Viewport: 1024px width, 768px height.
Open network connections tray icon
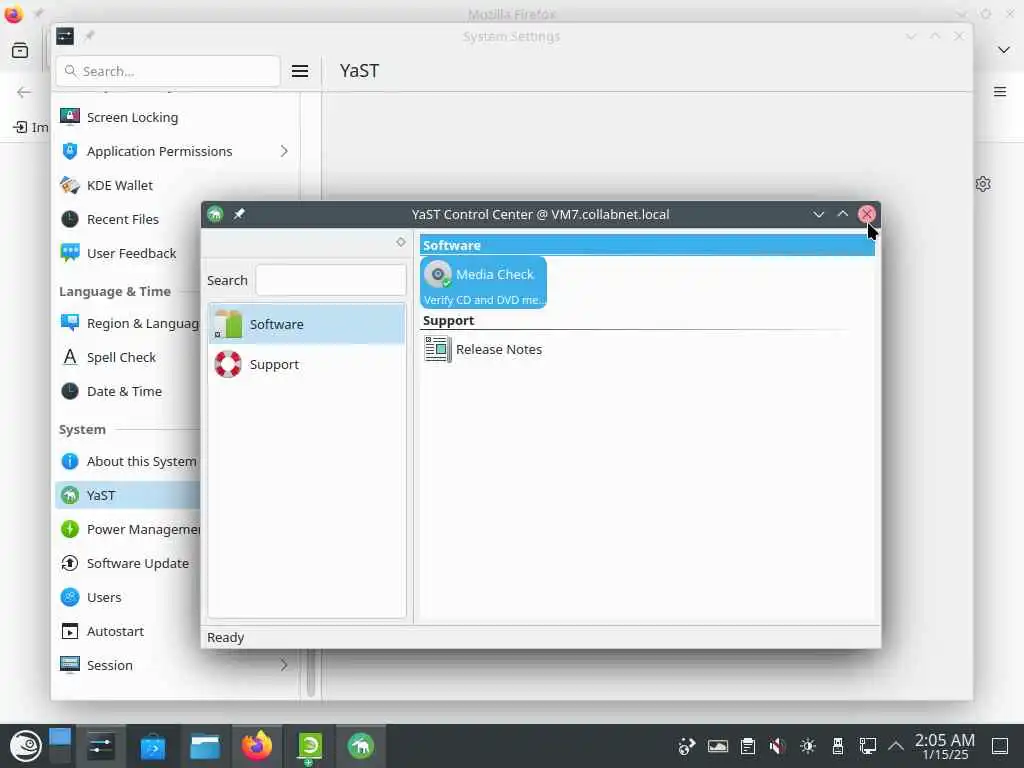(x=867, y=746)
